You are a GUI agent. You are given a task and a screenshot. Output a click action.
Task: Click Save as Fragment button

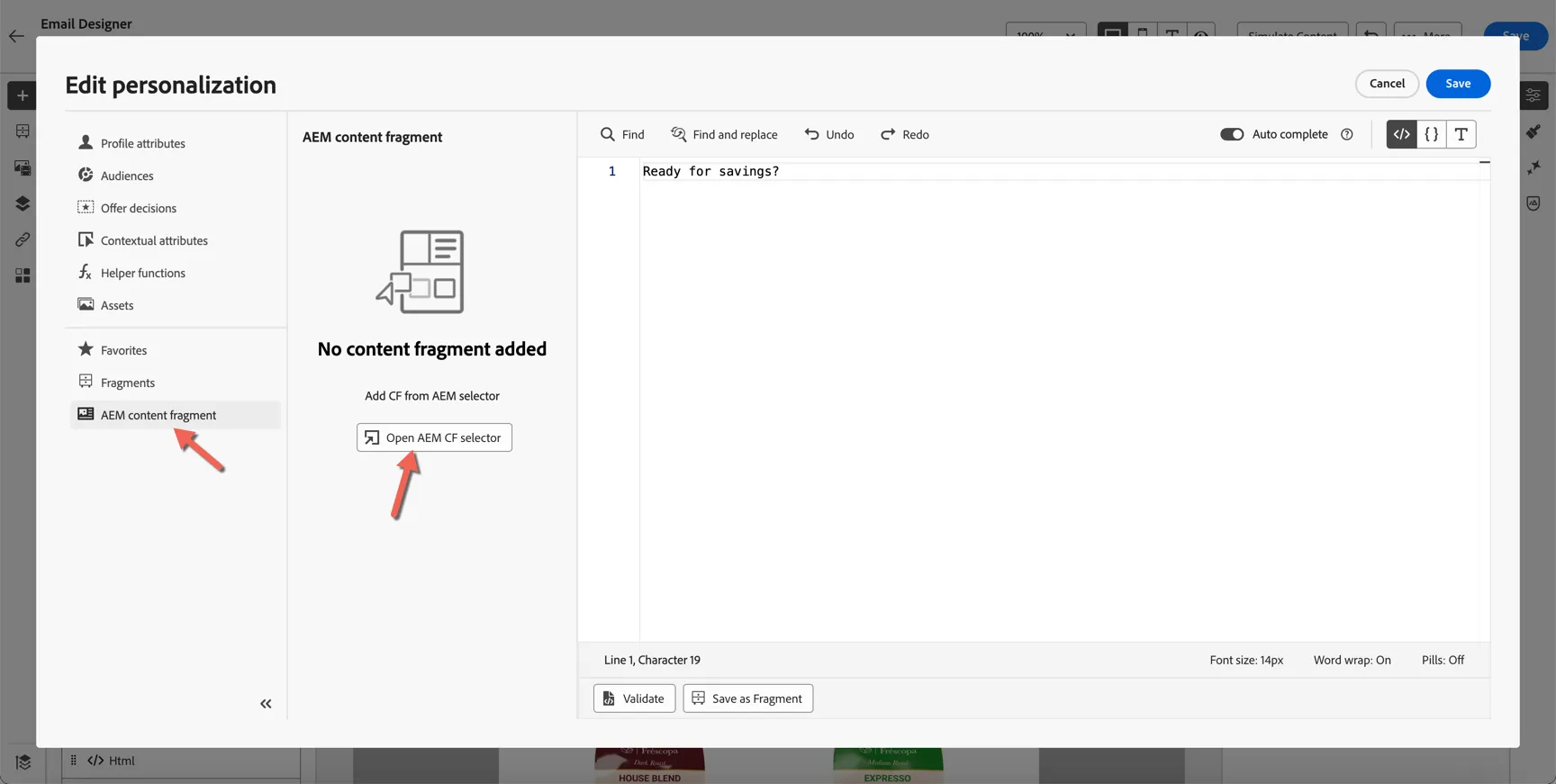pyautogui.click(x=747, y=698)
